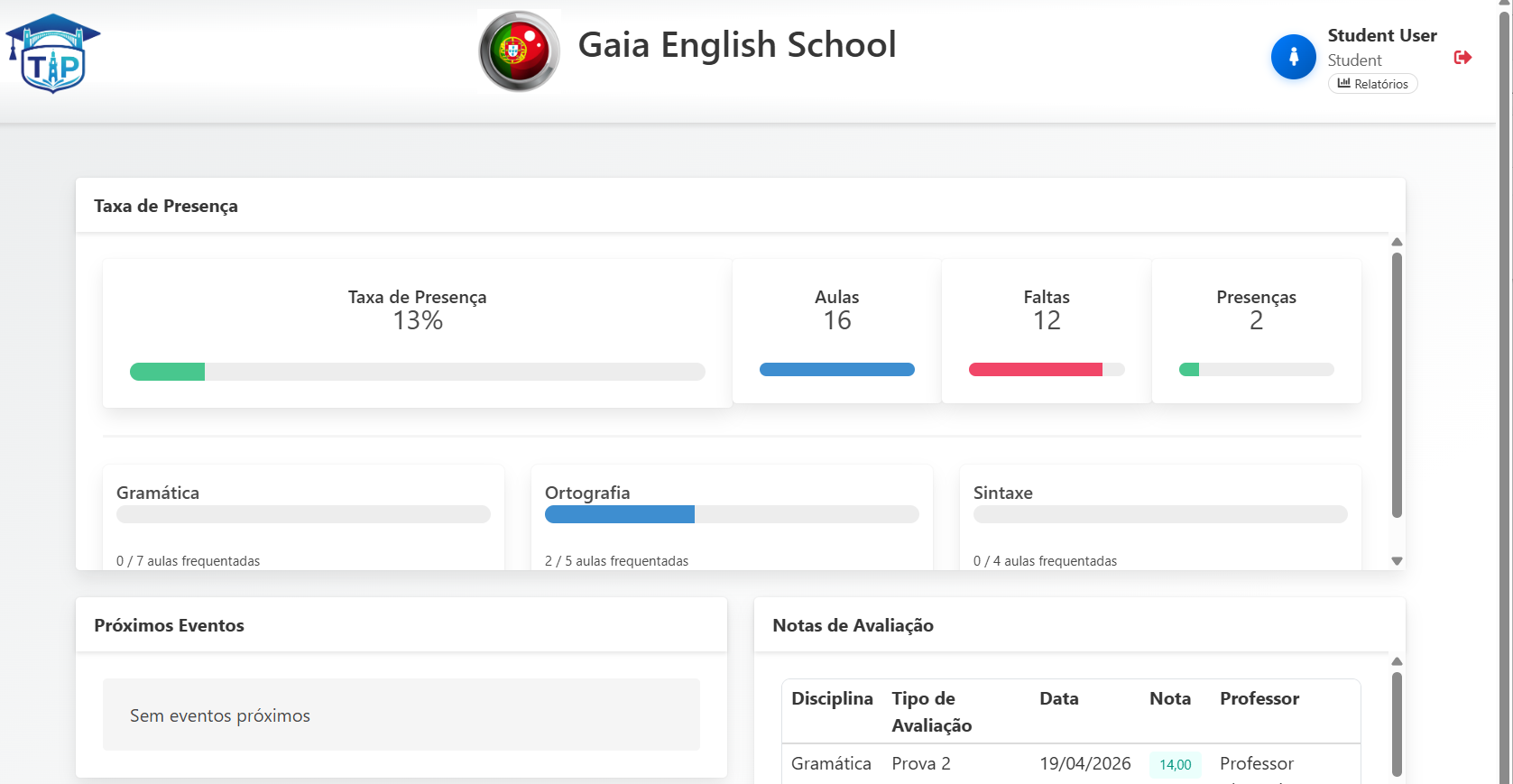Click the grades panel scroll-up arrow

[x=1397, y=661]
